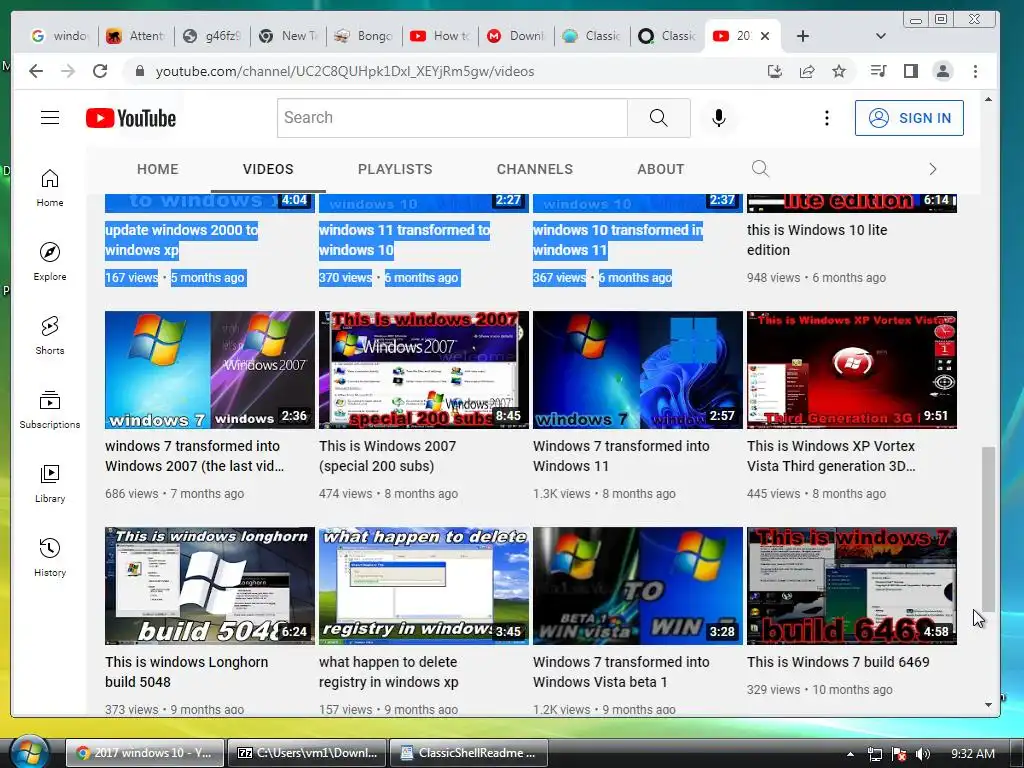Show hidden system tray icons

[x=850, y=753]
